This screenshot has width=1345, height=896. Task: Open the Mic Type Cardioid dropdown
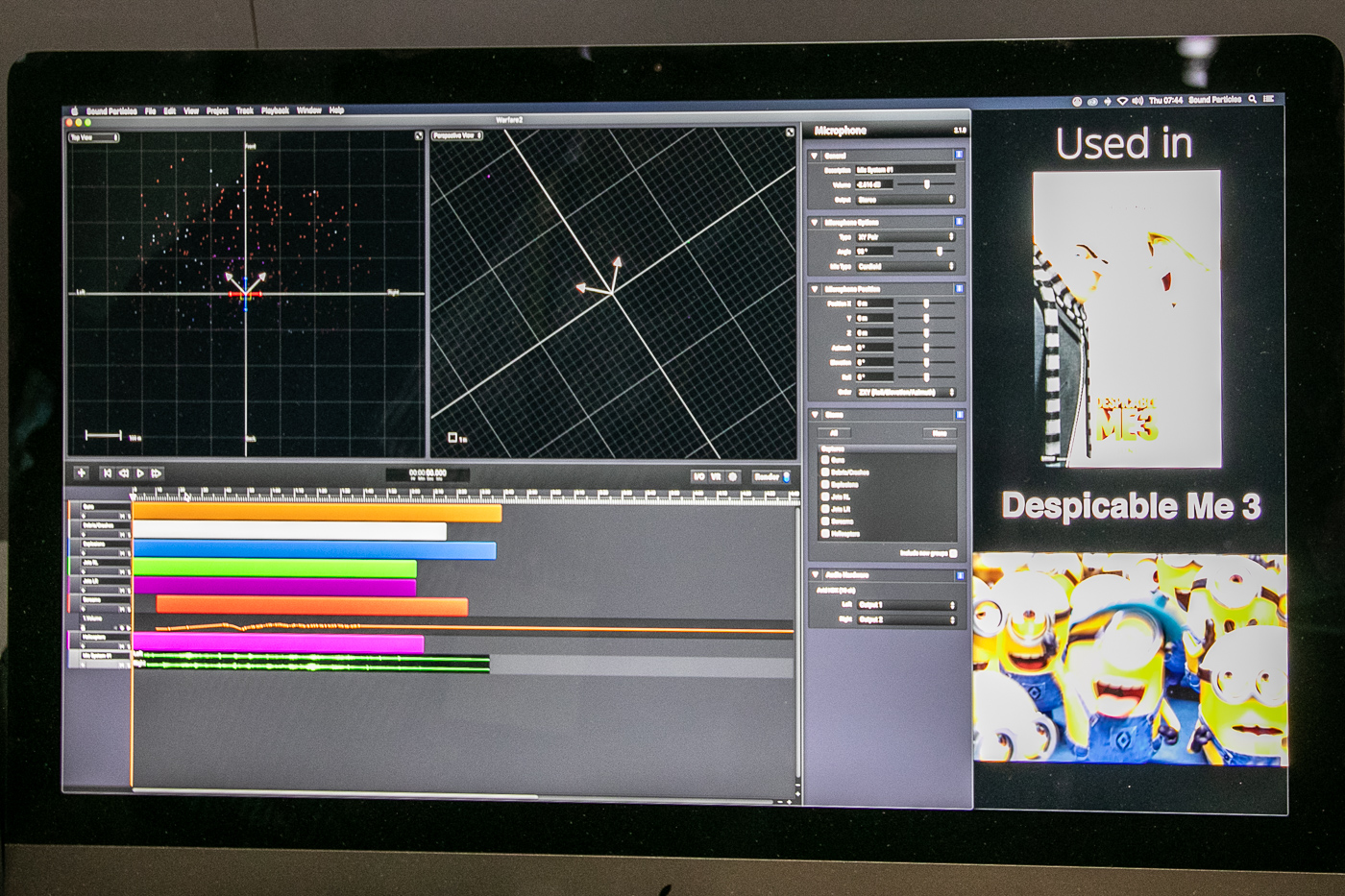905,266
